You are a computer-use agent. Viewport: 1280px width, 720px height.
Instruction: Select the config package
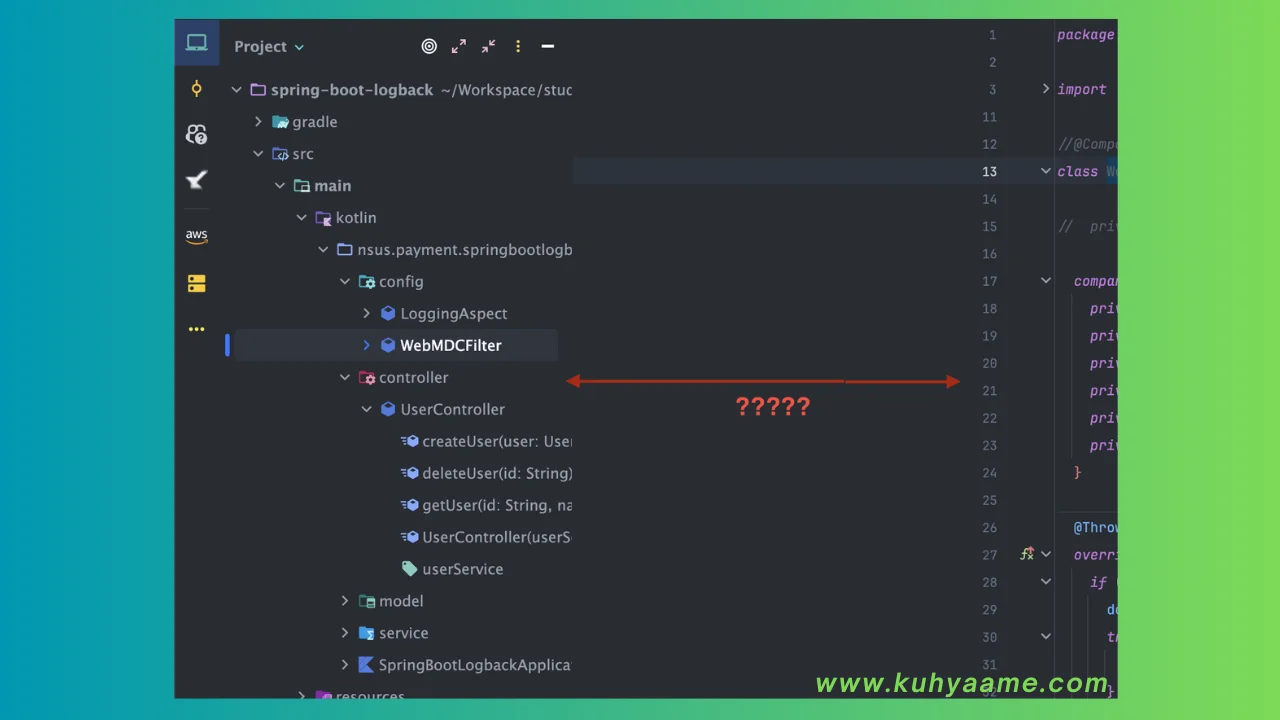coord(401,282)
